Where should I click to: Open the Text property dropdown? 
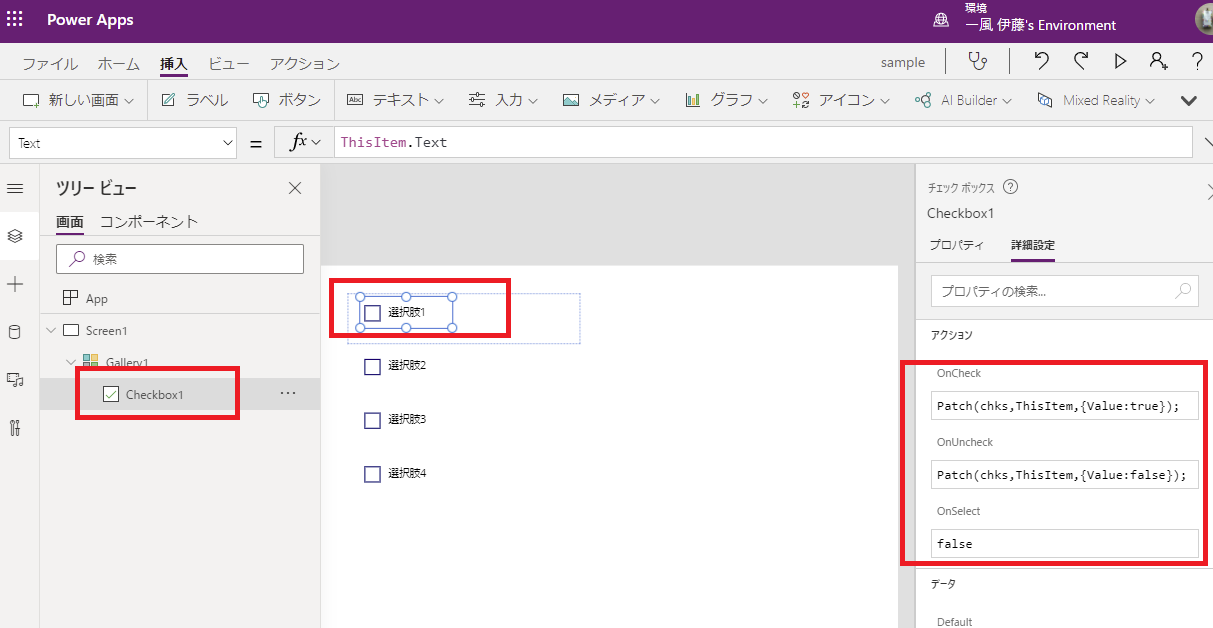[122, 142]
